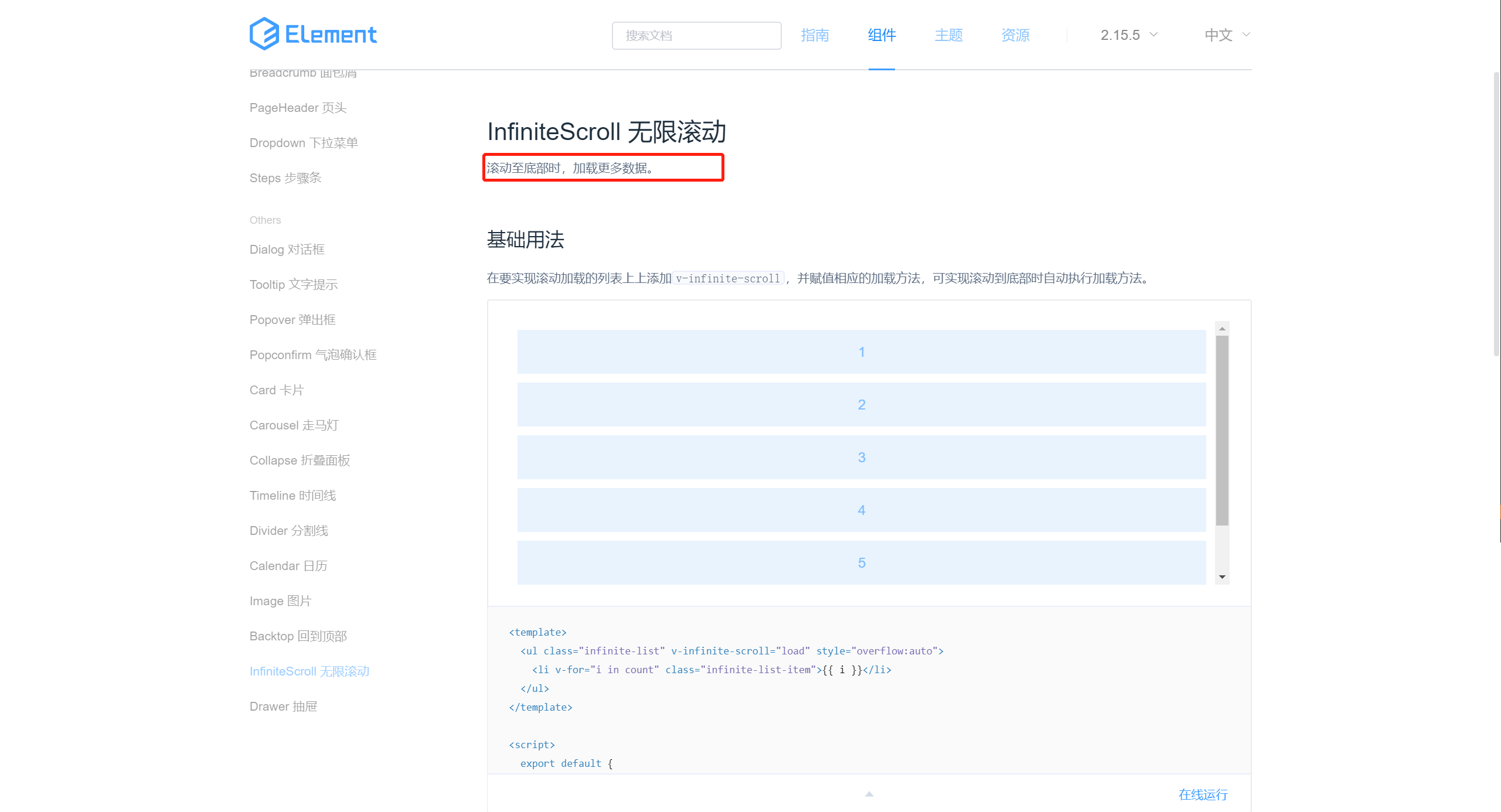Click the Element logo icon

click(x=264, y=34)
